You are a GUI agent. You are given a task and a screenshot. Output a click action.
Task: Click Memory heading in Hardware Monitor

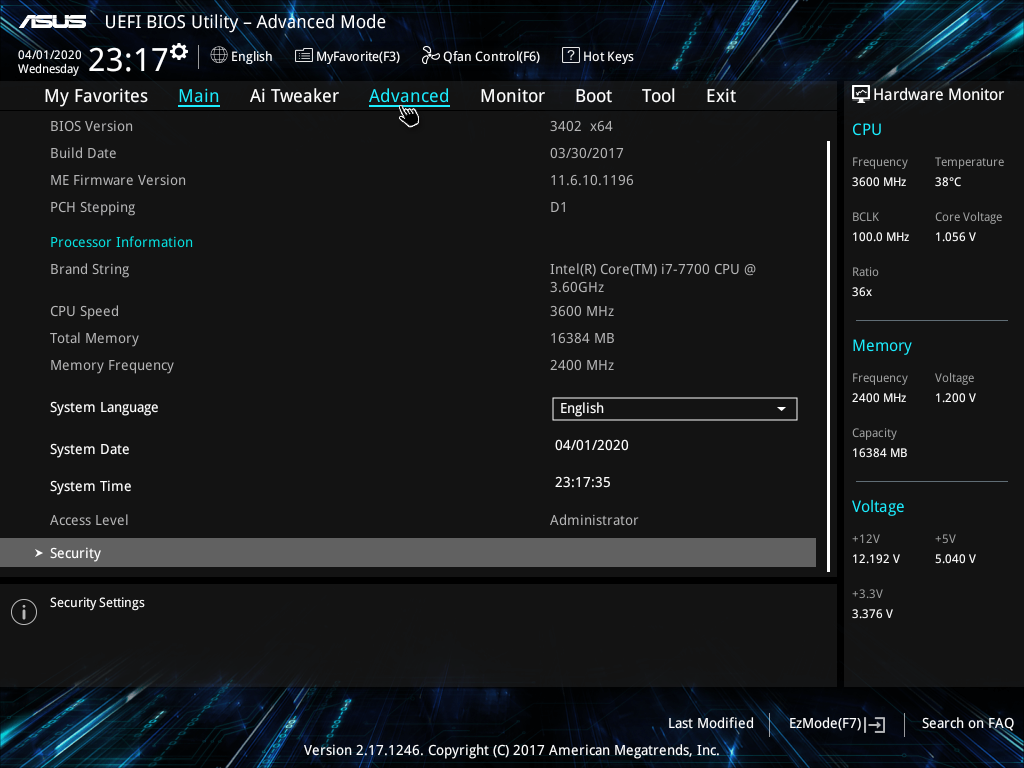coord(882,346)
